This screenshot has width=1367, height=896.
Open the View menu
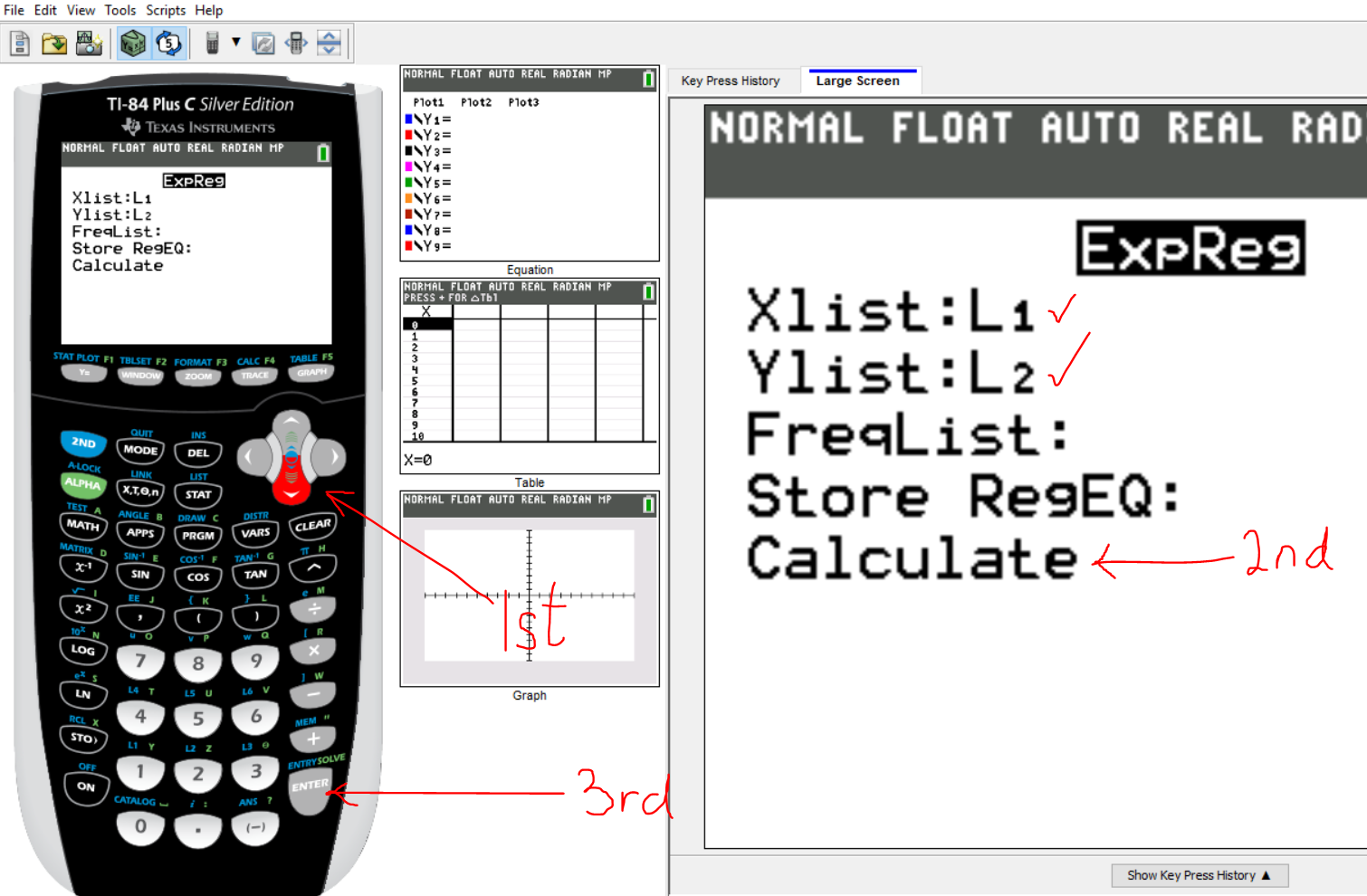[x=81, y=10]
